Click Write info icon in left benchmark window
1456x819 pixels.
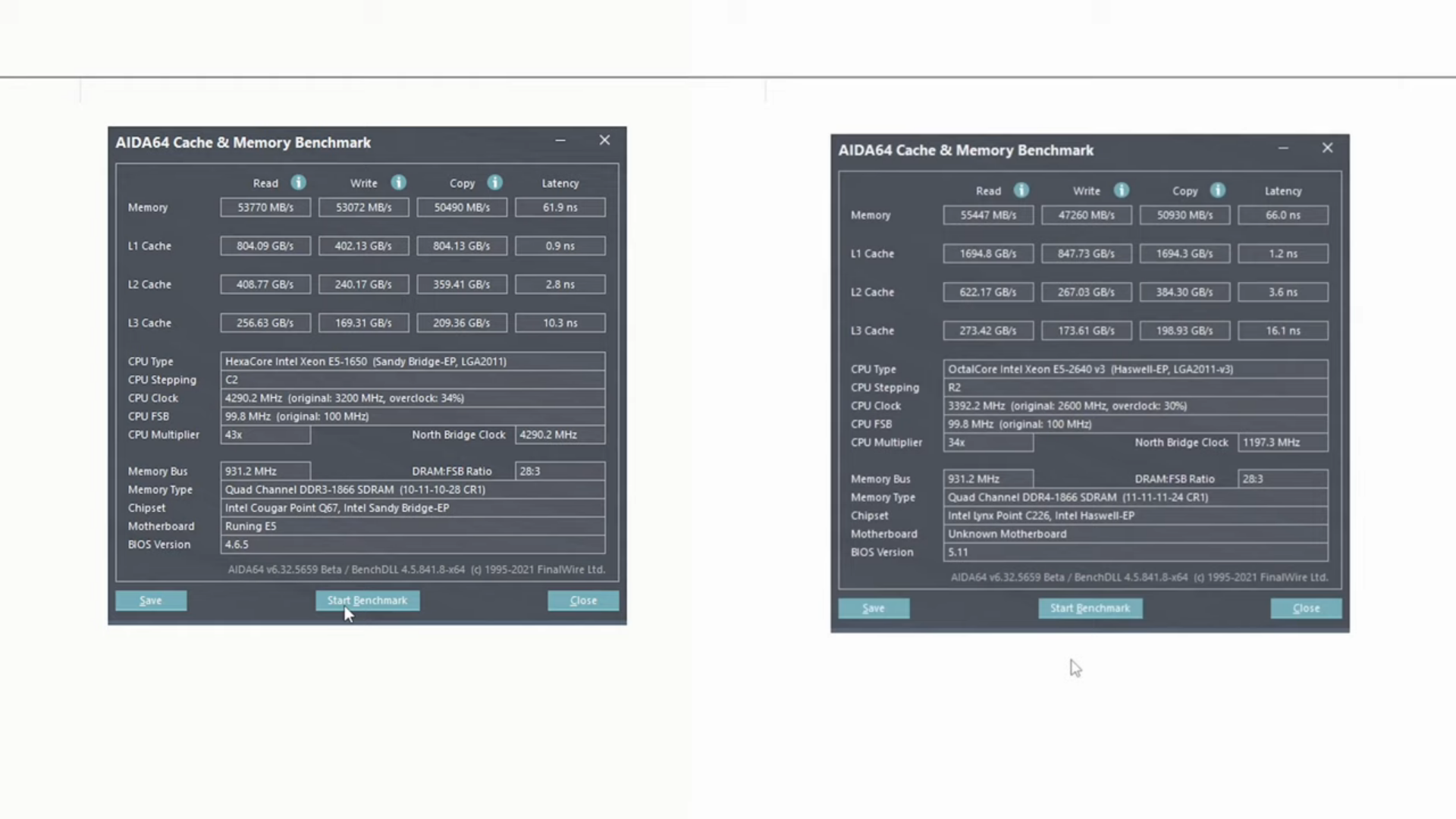click(x=398, y=183)
